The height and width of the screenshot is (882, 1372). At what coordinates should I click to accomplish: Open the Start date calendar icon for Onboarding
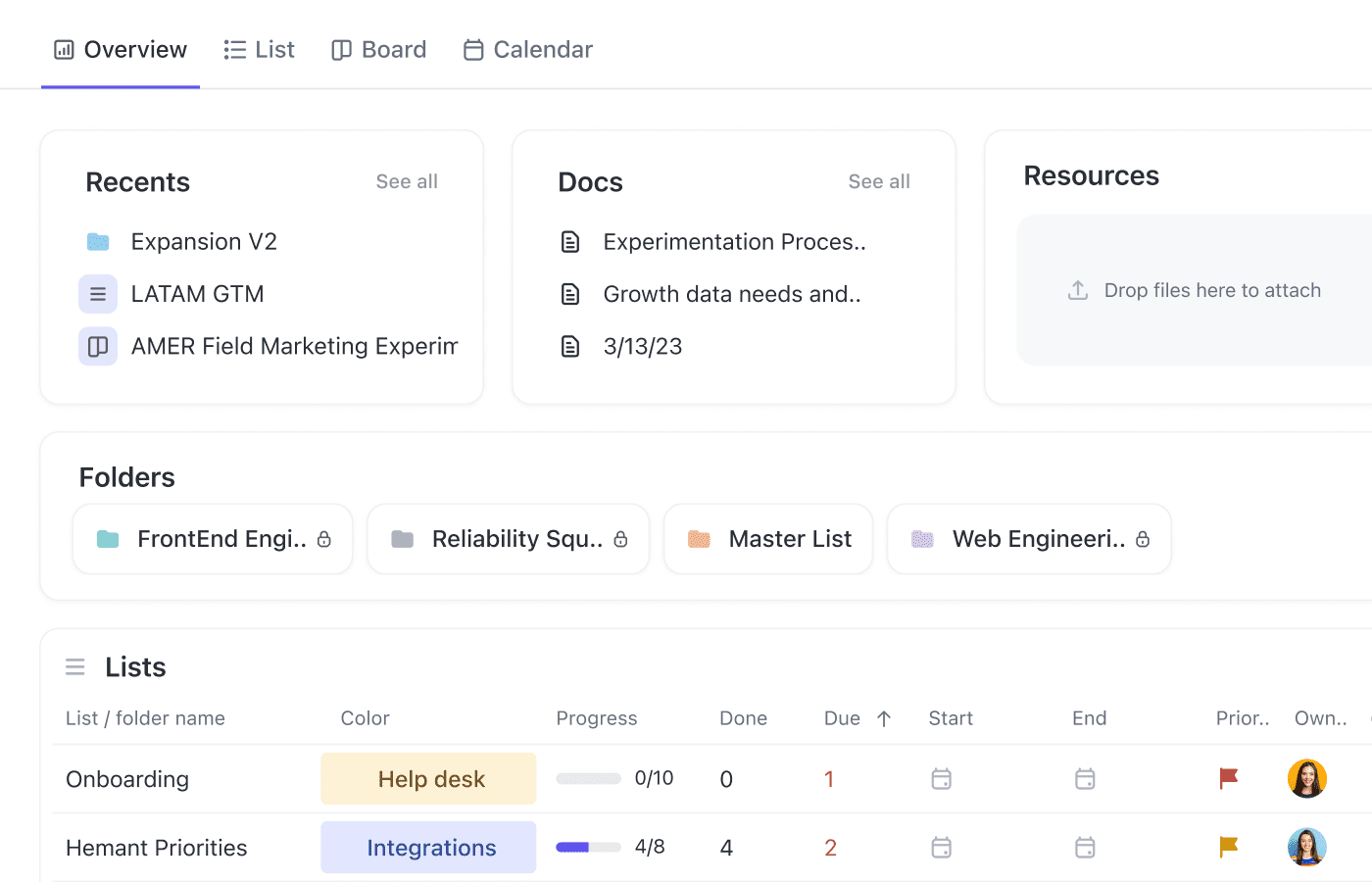coord(941,778)
